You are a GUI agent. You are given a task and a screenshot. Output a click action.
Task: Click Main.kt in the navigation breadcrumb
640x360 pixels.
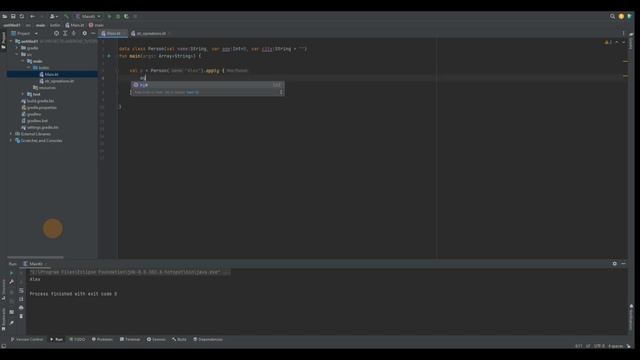tap(75, 25)
